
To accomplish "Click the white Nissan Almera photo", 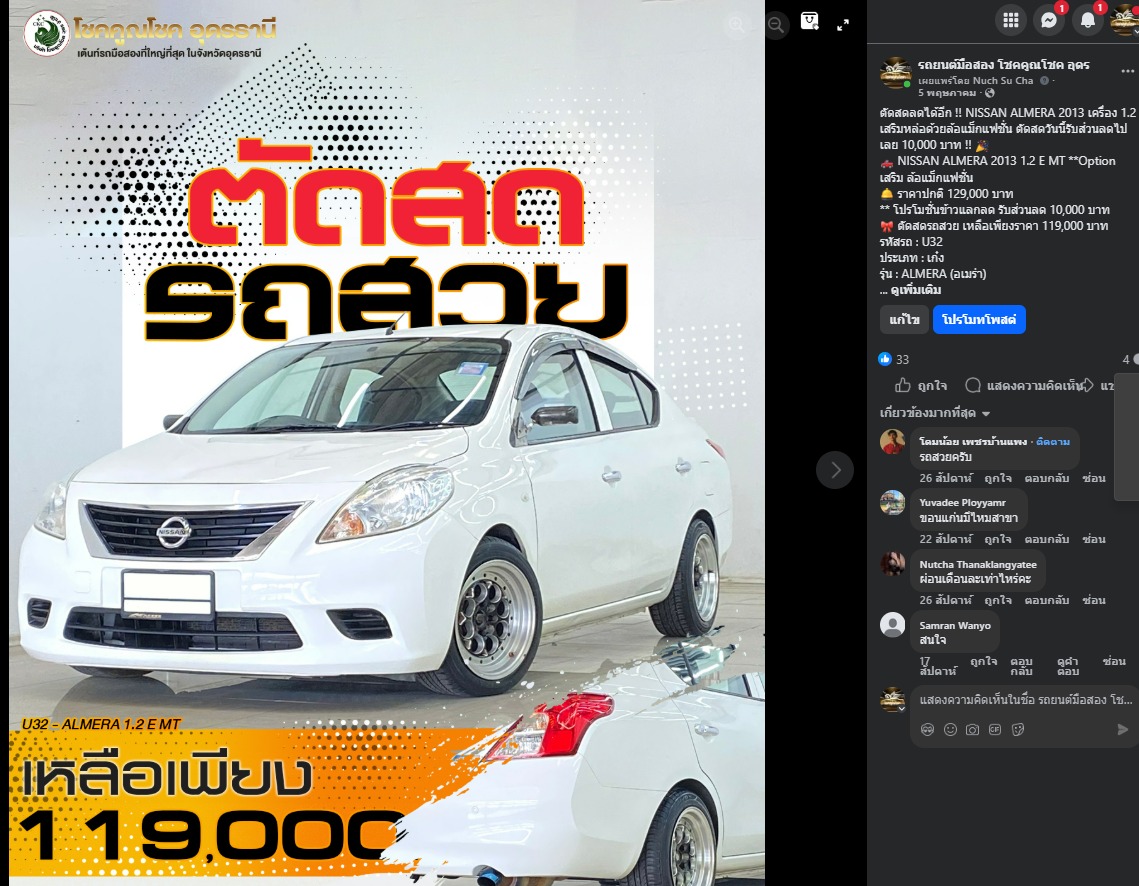I will click(x=386, y=443).
